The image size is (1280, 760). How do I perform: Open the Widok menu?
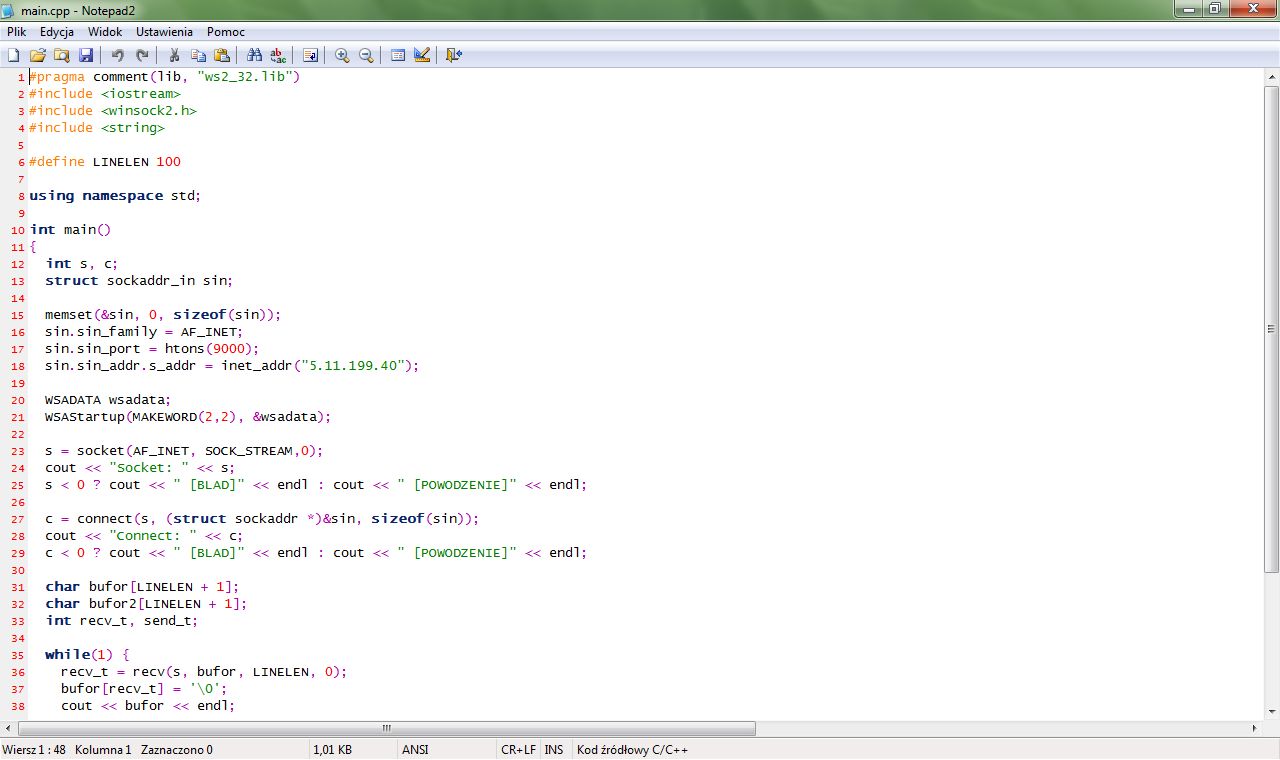(x=104, y=31)
